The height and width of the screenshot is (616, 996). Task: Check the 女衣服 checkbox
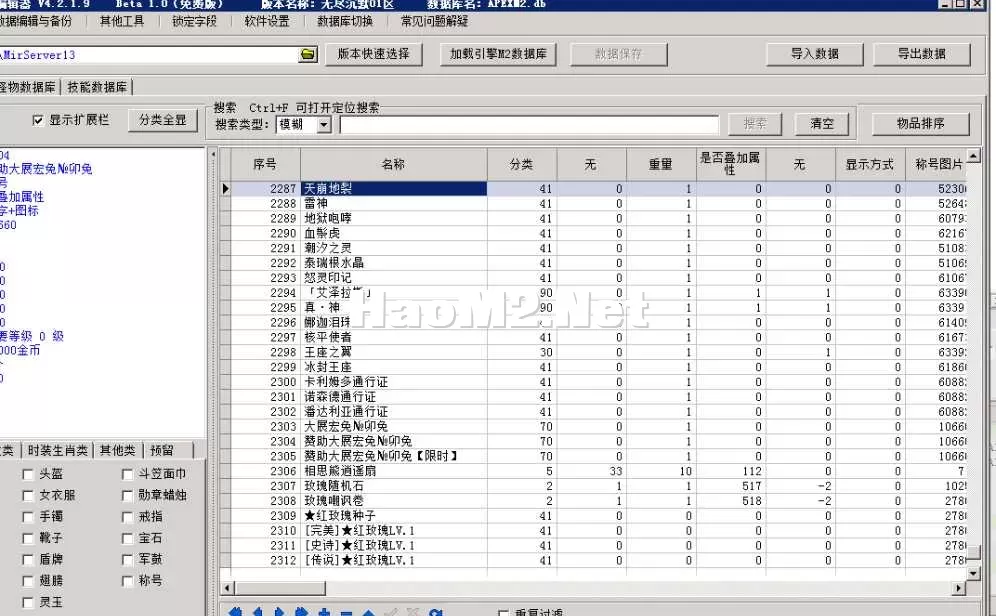27,495
